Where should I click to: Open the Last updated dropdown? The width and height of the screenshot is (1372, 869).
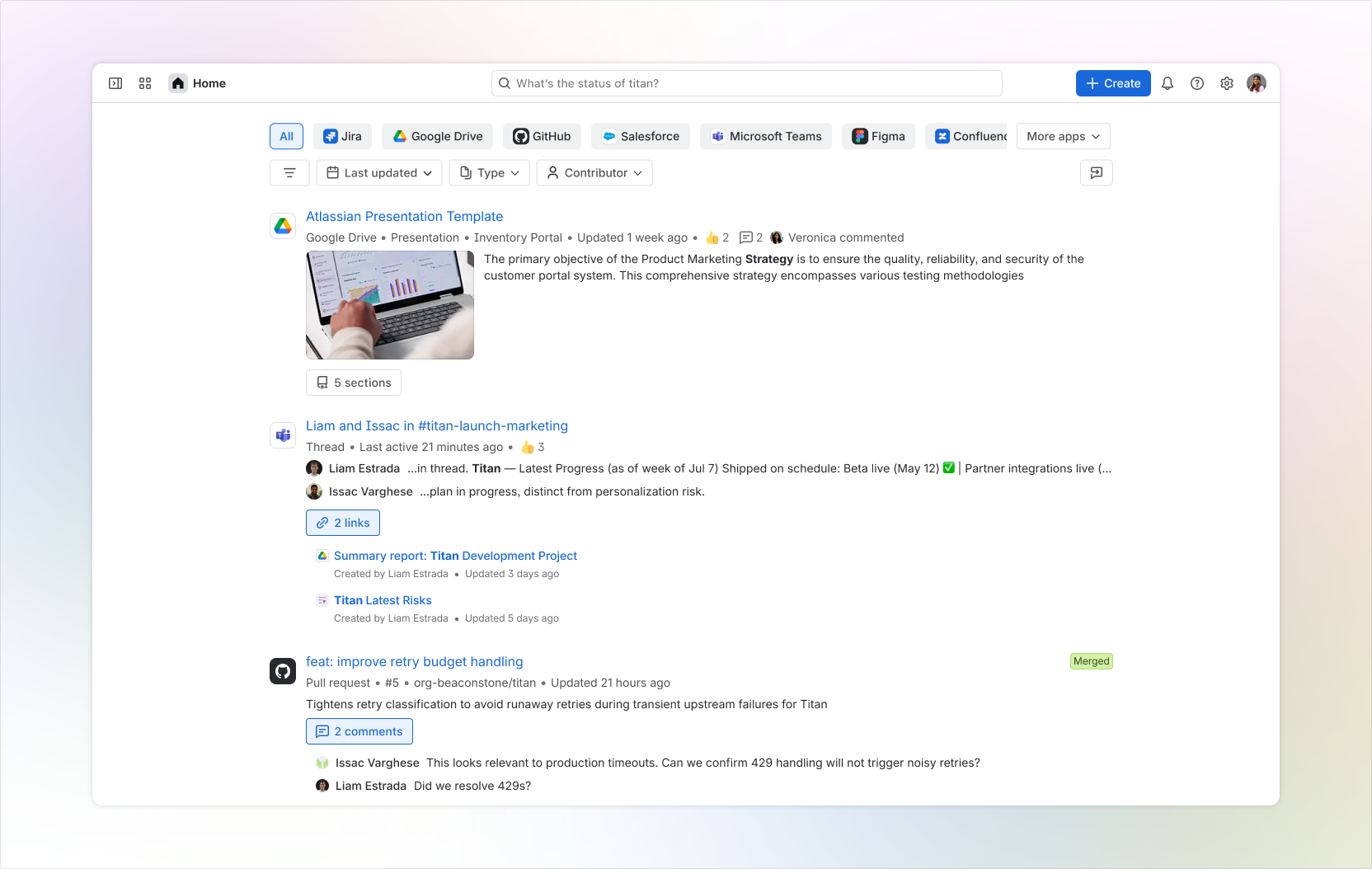click(379, 173)
